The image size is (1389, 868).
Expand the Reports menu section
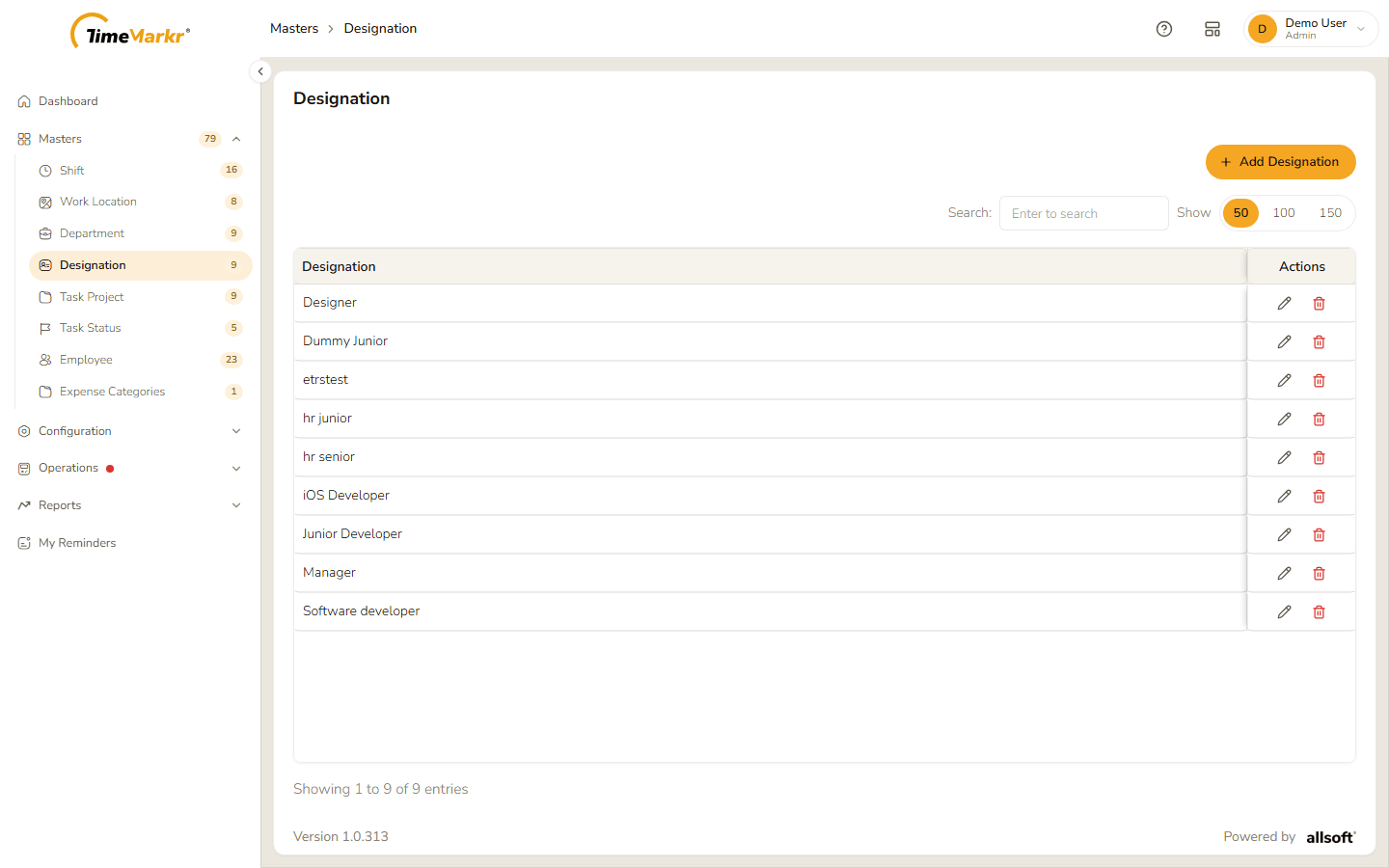click(x=130, y=505)
